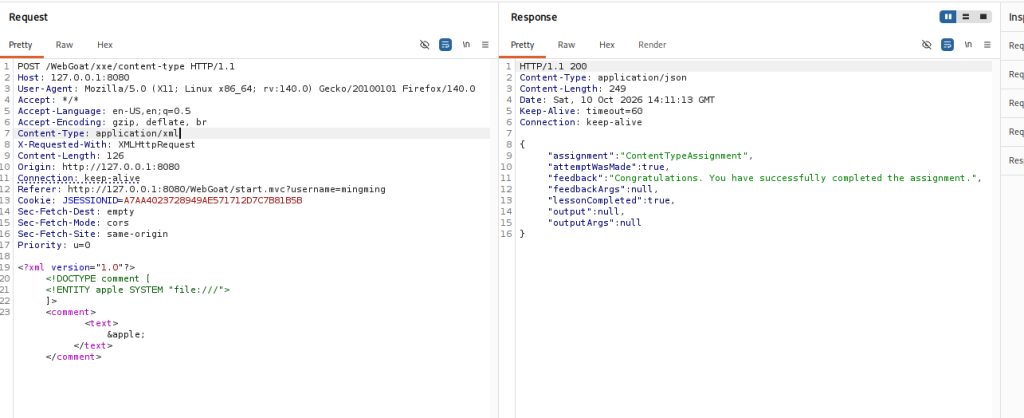
Task: Click the 'Content-Length: 249' response header
Action: [573, 89]
